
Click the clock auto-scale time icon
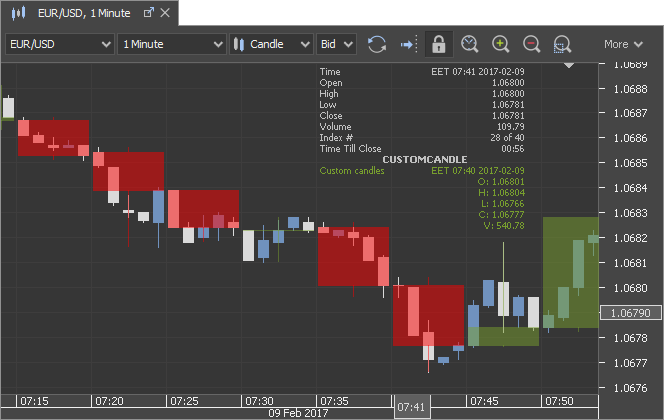470,44
